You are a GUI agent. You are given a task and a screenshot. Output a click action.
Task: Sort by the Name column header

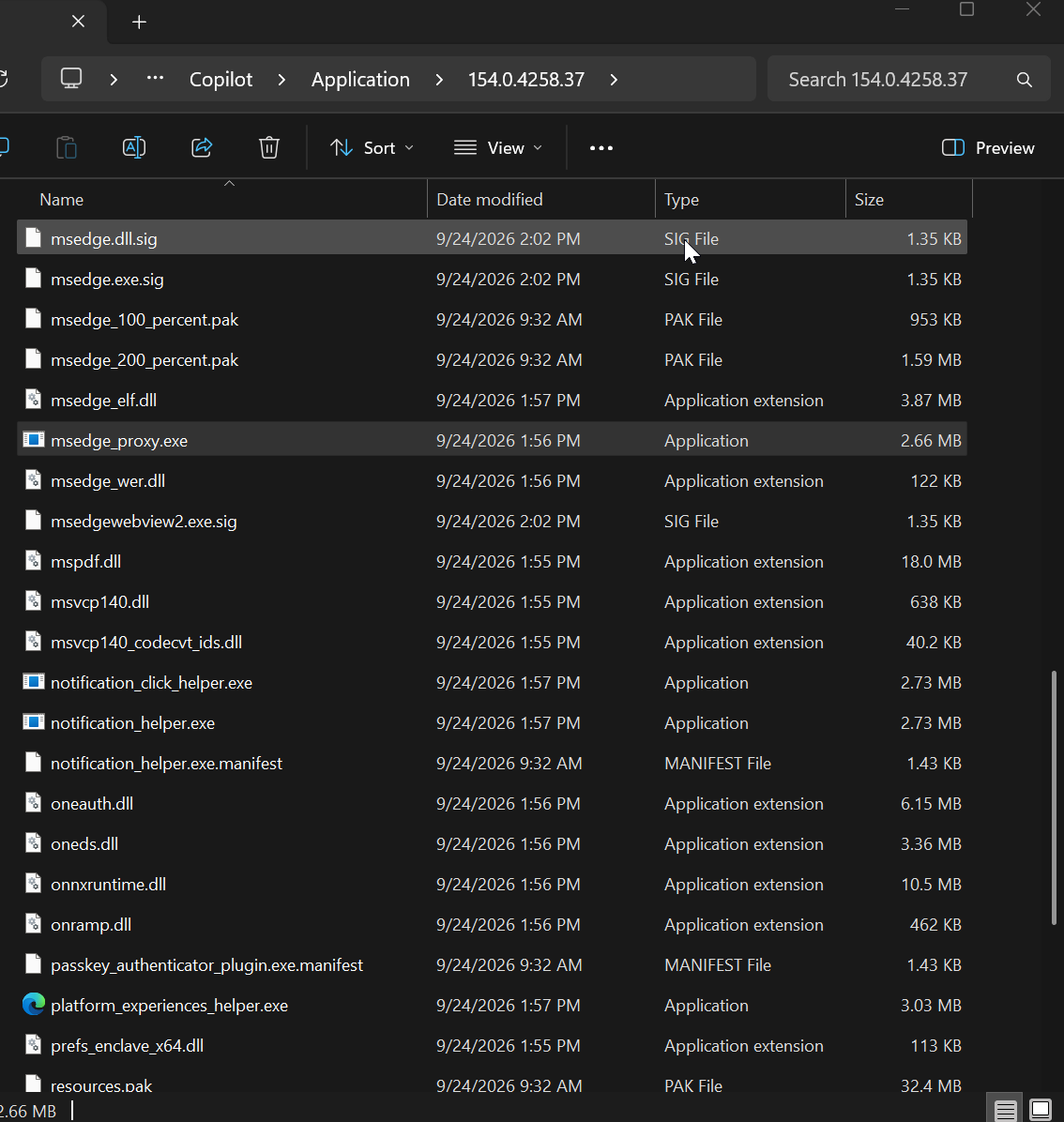62,200
